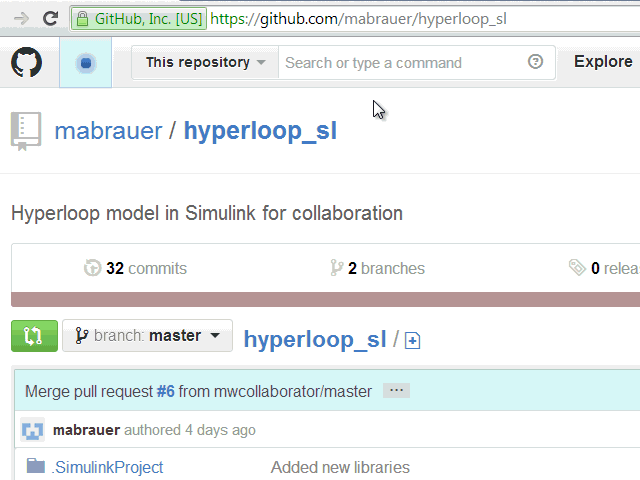This screenshot has width=640, height=480.
Task: Click the blue notifications indicator icon
Action: click(86, 63)
